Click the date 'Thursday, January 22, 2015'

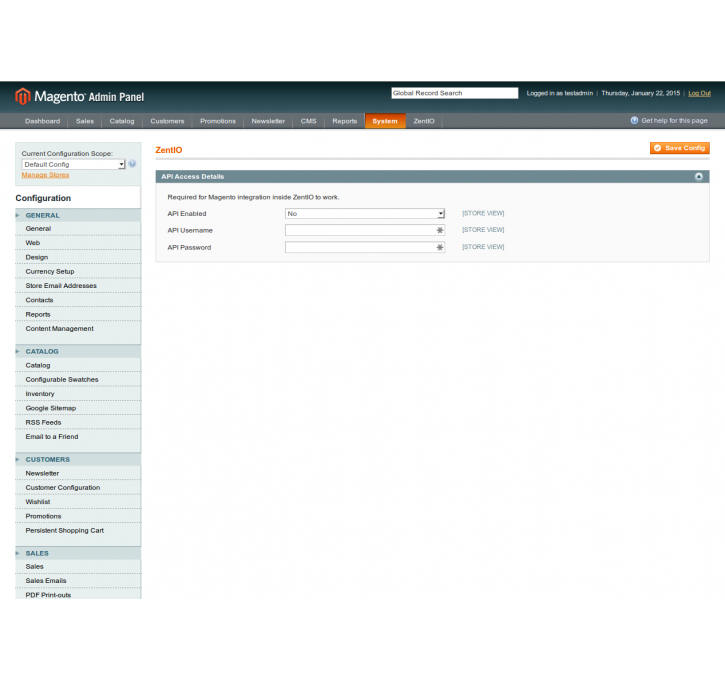coord(640,93)
